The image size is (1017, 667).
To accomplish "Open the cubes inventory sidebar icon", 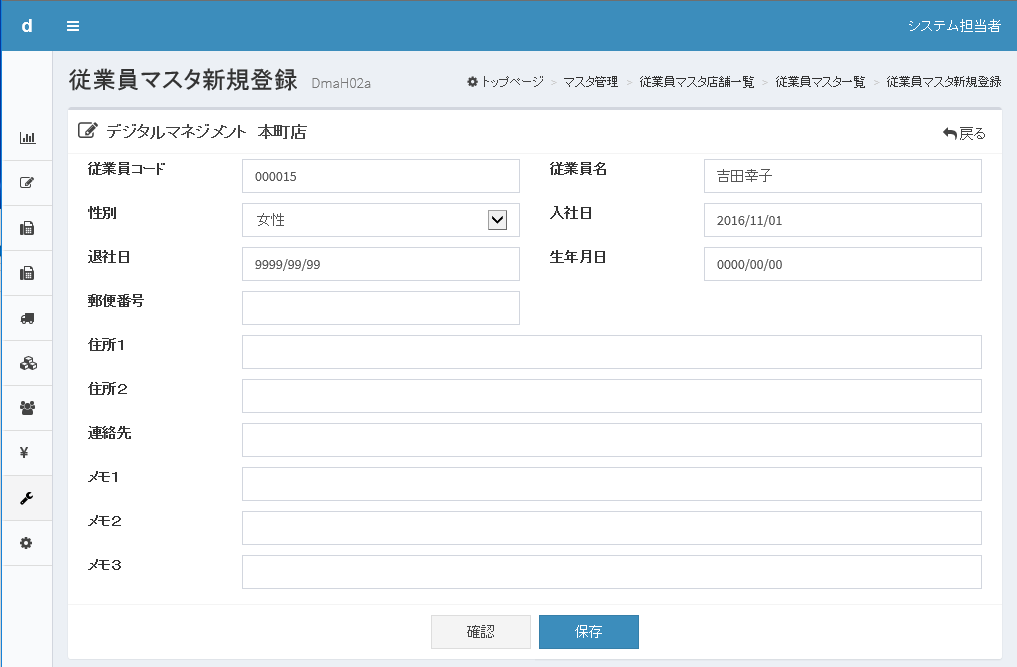I will click(28, 363).
